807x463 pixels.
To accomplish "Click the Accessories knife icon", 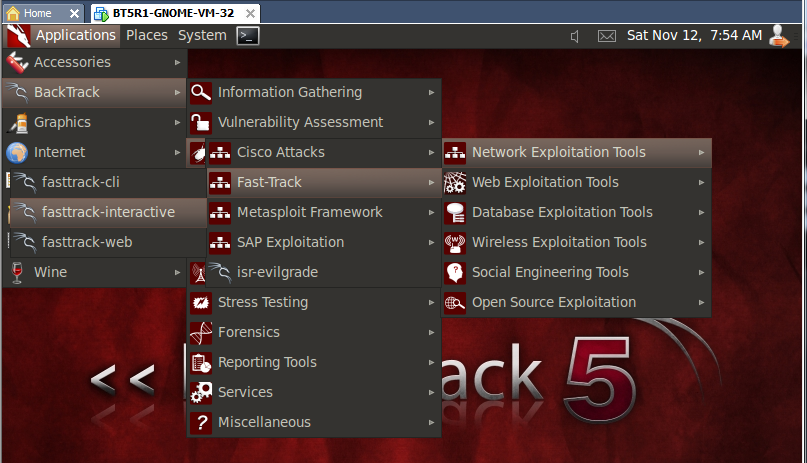I will click(x=17, y=62).
